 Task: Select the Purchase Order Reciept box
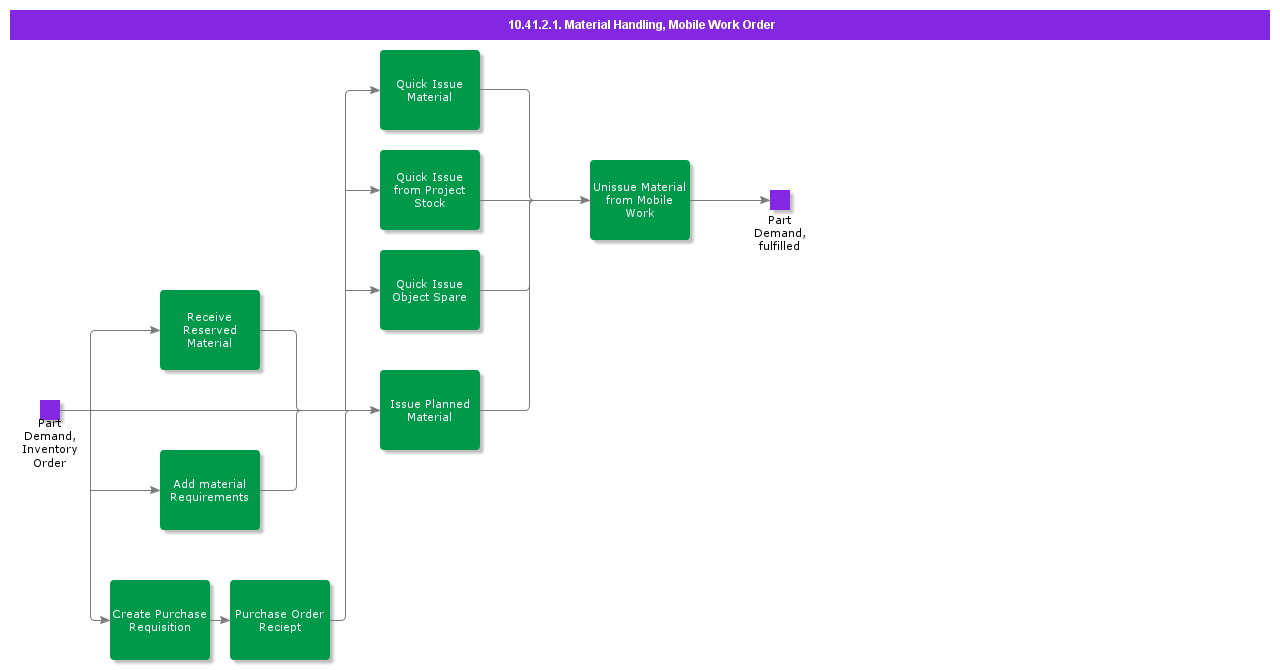pos(280,620)
